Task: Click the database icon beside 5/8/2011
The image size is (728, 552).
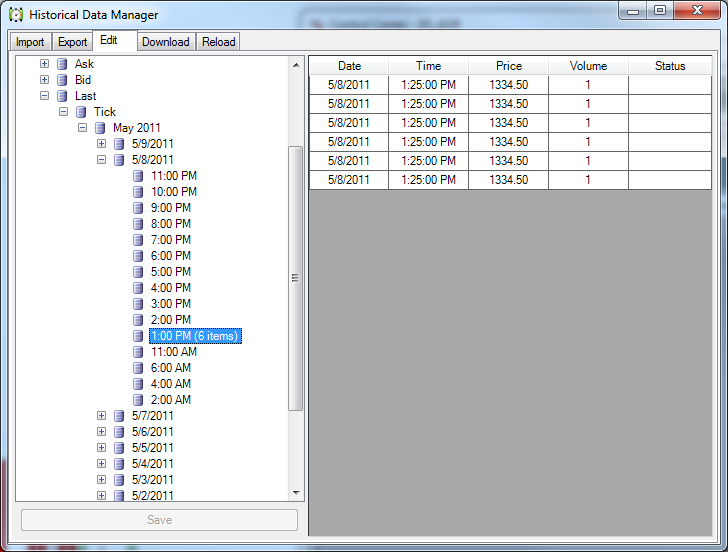Action: coord(119,160)
